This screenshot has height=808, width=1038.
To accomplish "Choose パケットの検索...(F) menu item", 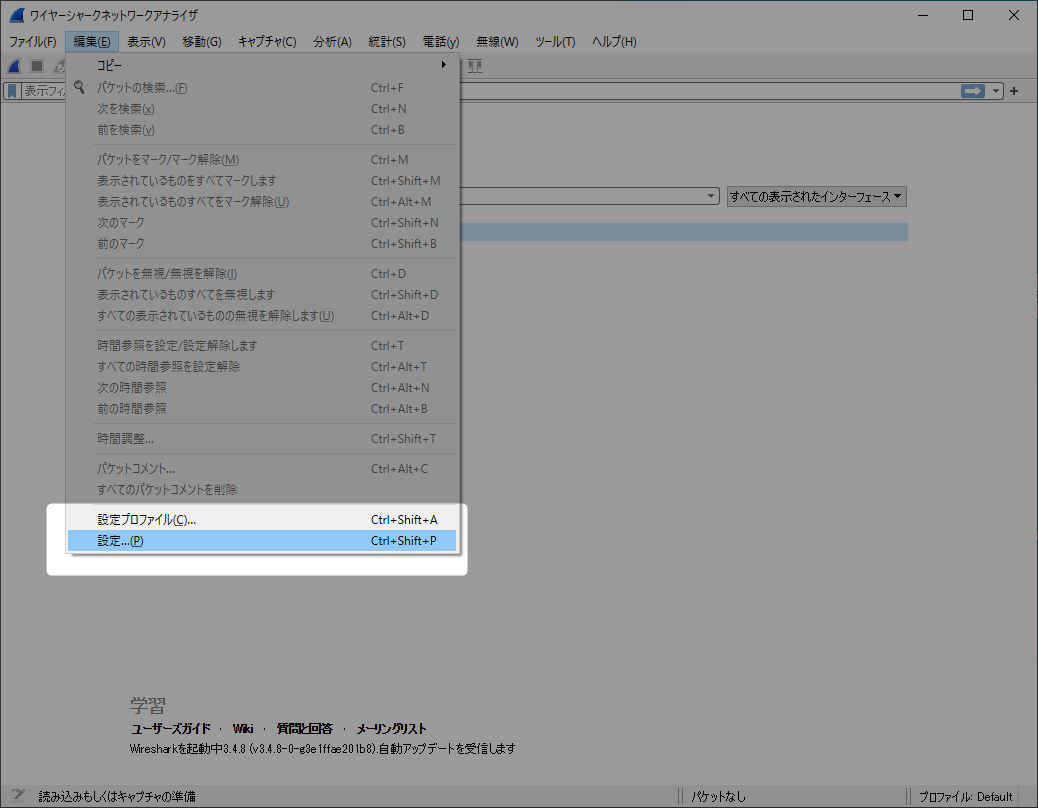I will pos(261,87).
